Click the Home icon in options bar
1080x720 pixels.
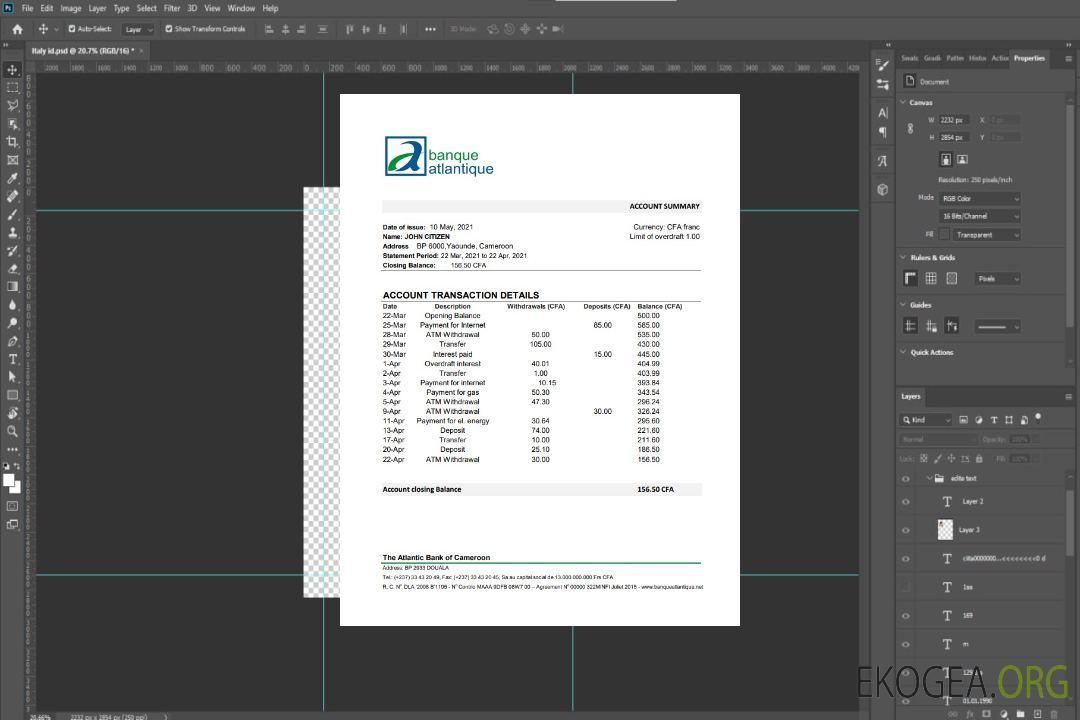point(17,29)
